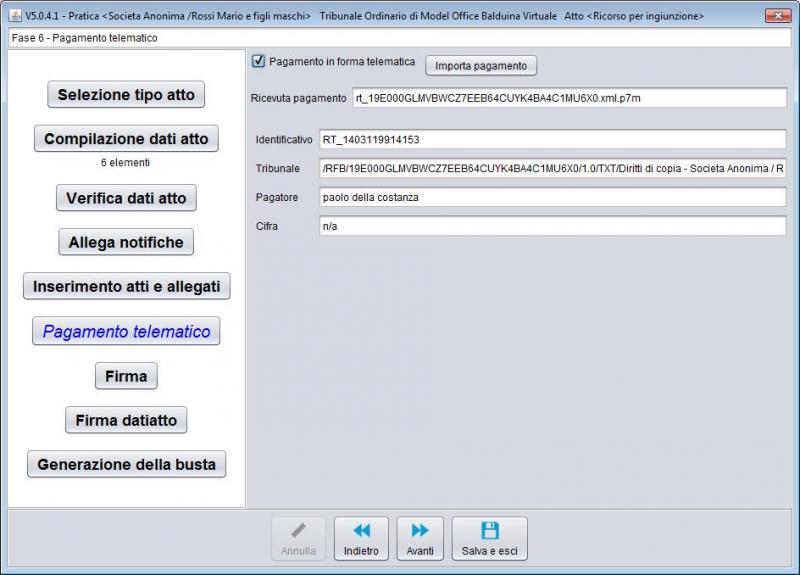Screen dimensions: 800x575
Task: Open the Firma datiatto step
Action: (126, 421)
